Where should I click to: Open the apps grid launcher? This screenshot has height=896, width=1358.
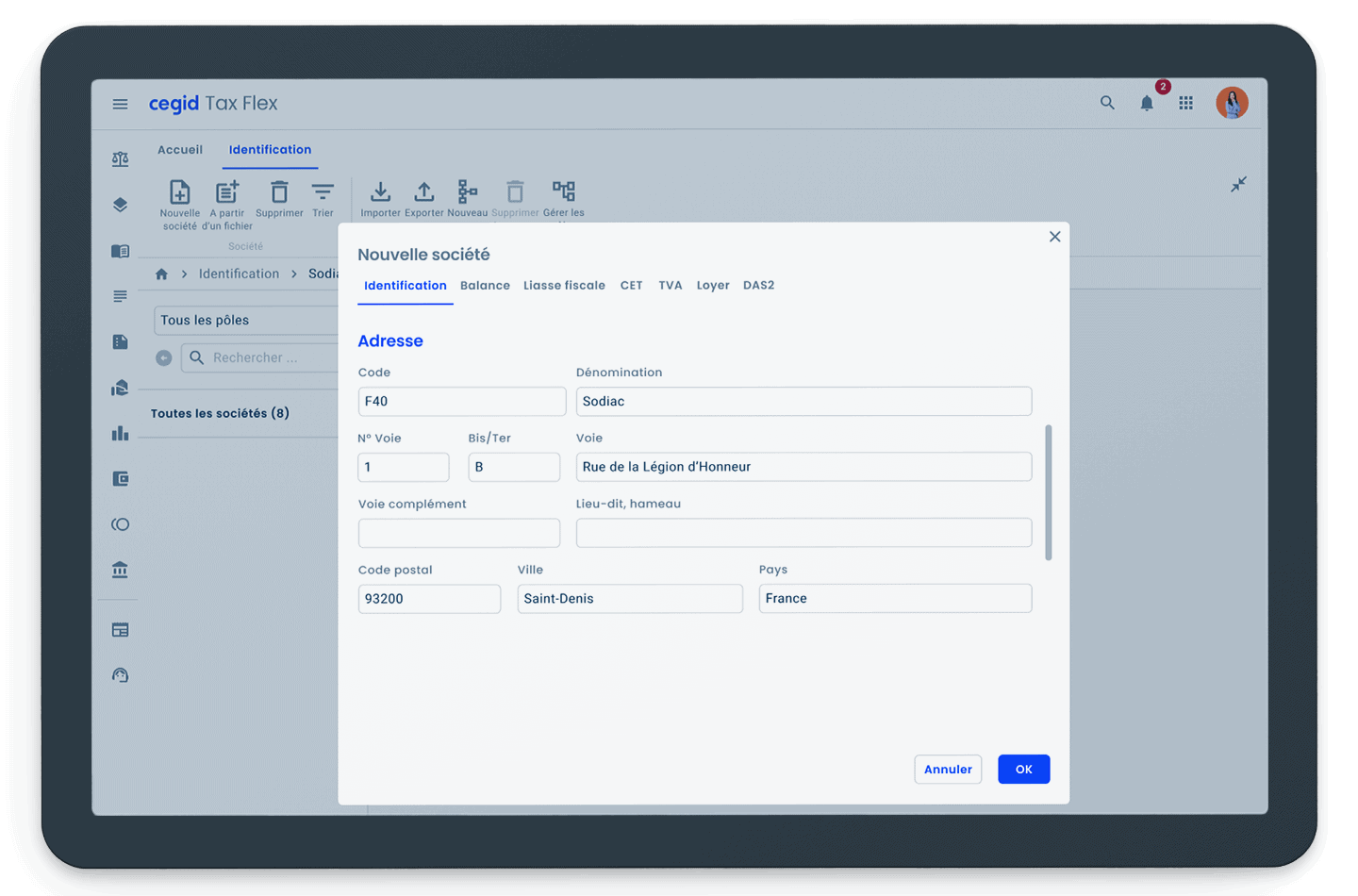pyautogui.click(x=1185, y=103)
